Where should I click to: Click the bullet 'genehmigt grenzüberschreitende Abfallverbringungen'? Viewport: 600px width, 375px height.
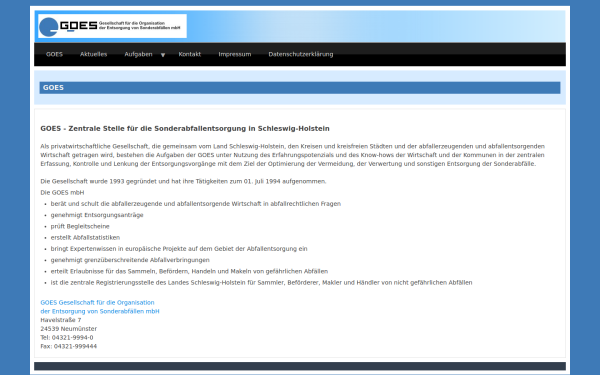[x=130, y=260]
